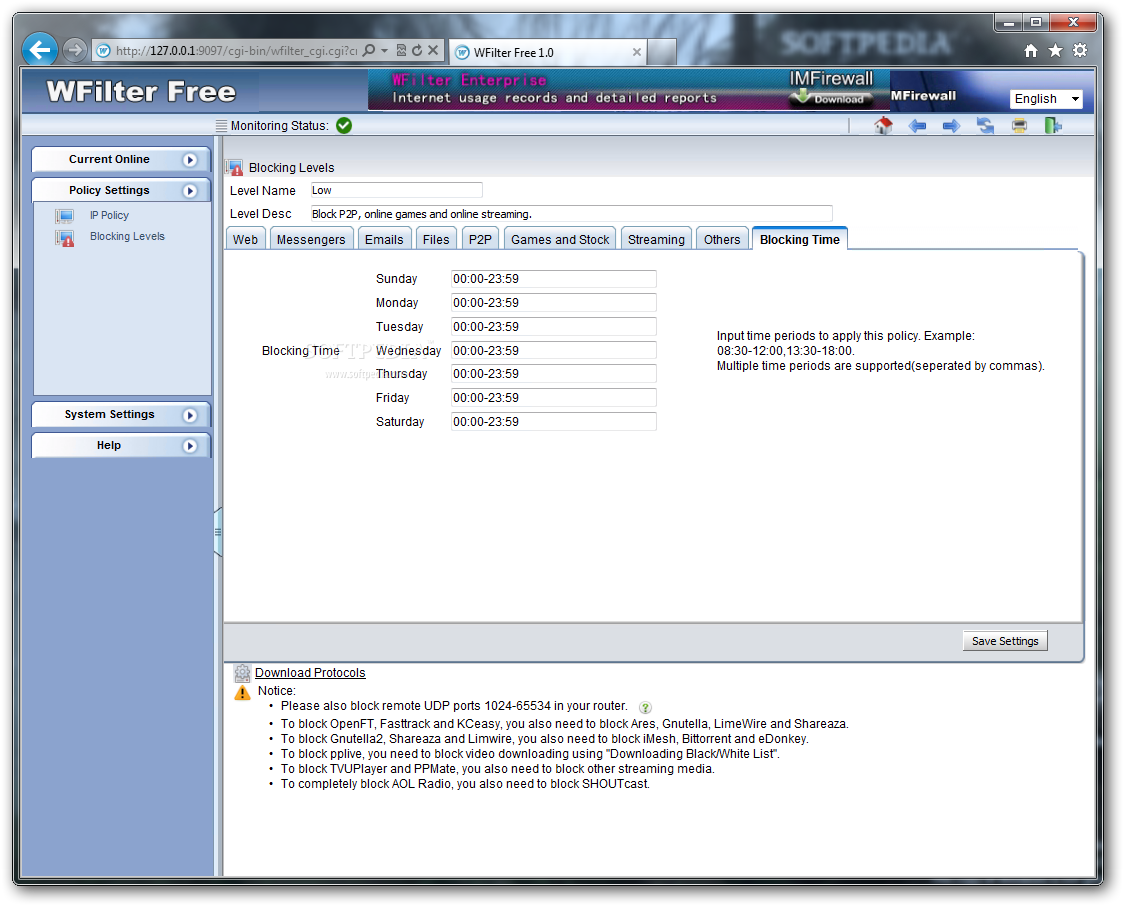Image resolution: width=1124 pixels, height=906 pixels.
Task: Switch to the Games and Stock tab
Action: (x=560, y=239)
